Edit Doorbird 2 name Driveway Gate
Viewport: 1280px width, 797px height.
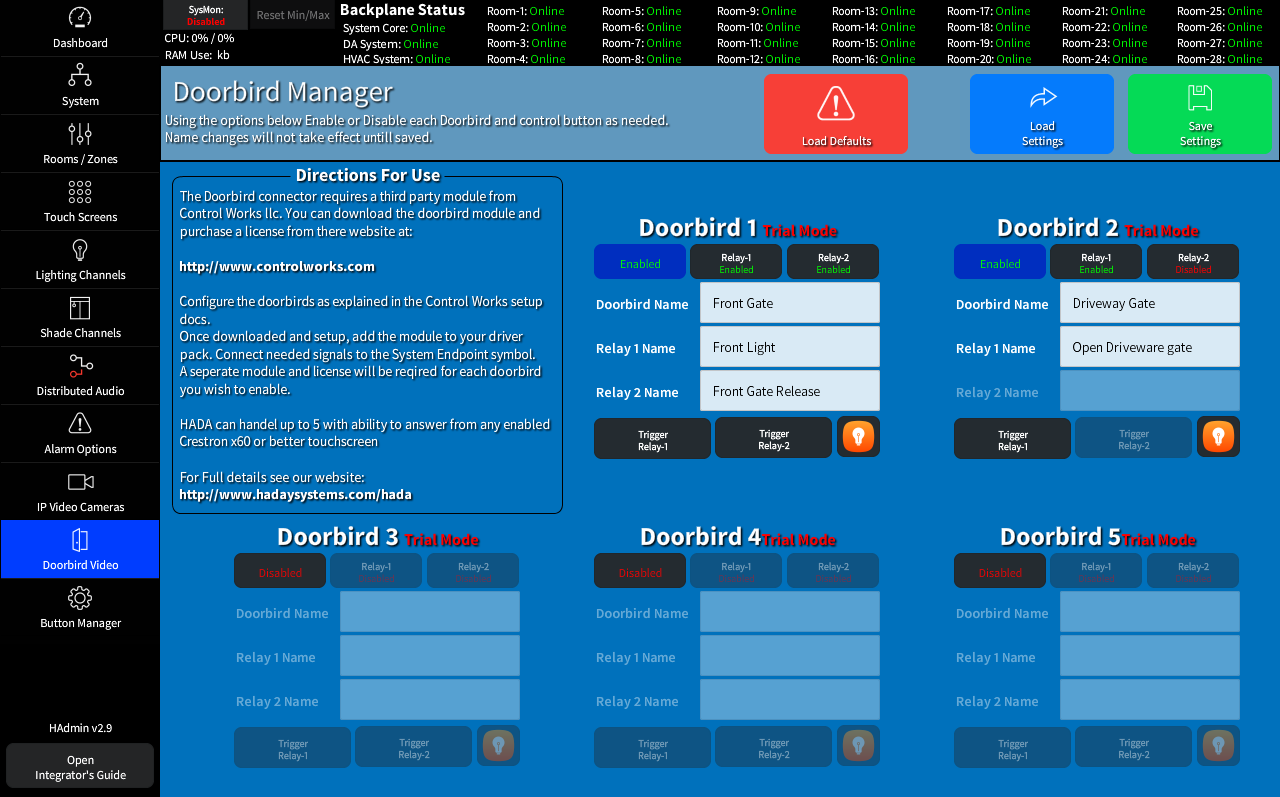pyautogui.click(x=1150, y=302)
